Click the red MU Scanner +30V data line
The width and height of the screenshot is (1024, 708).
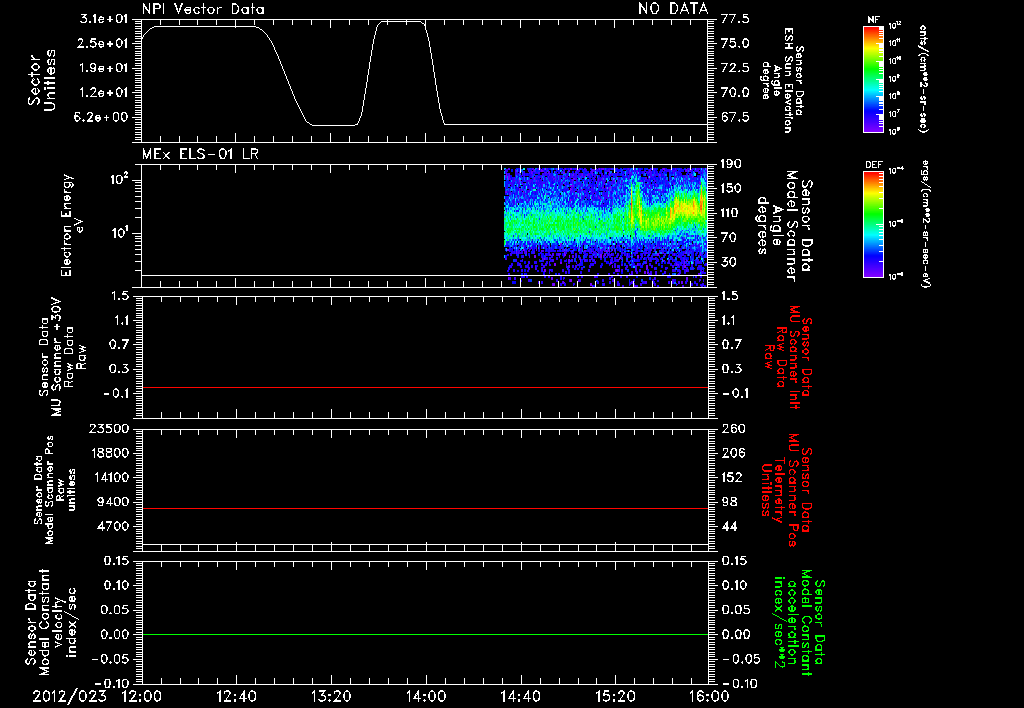pos(425,387)
